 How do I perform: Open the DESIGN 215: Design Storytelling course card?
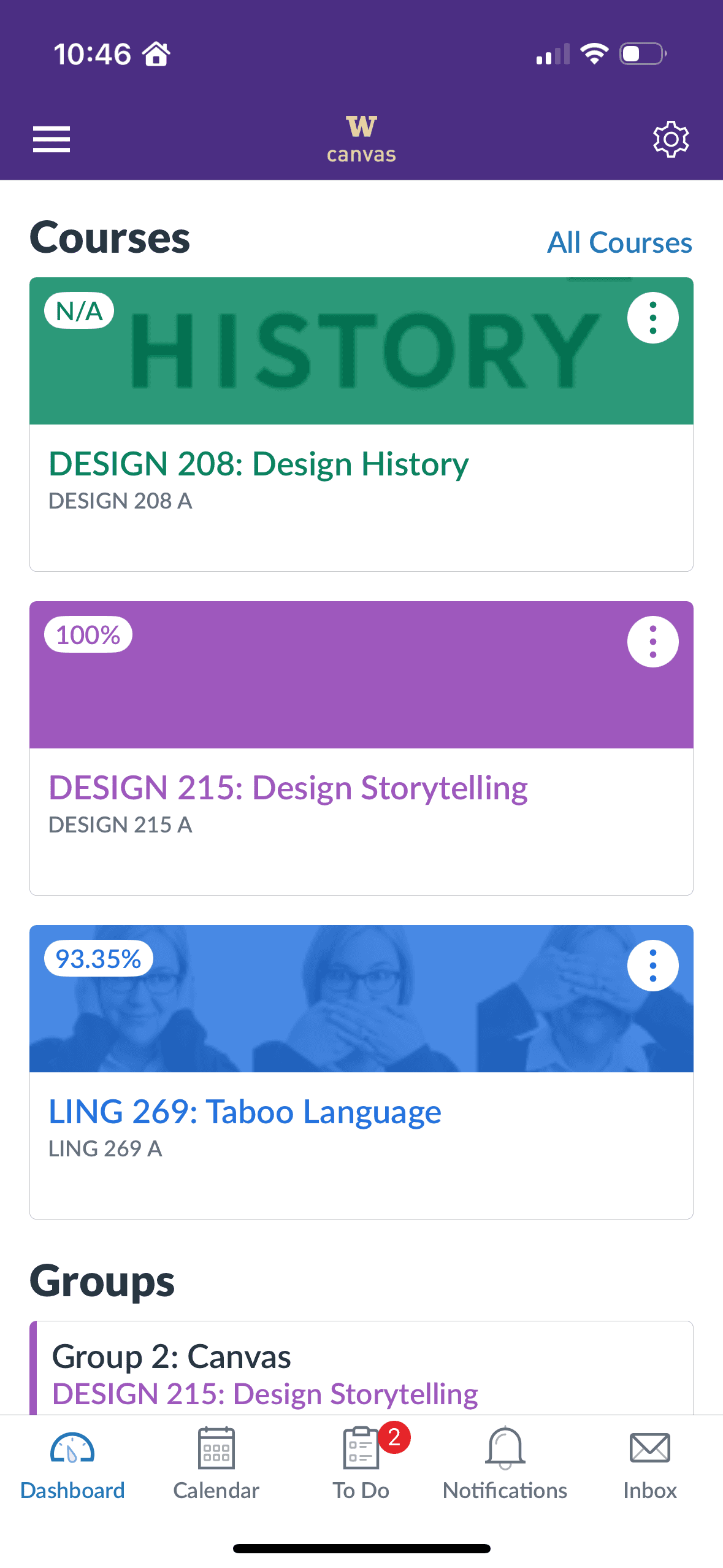[x=288, y=788]
